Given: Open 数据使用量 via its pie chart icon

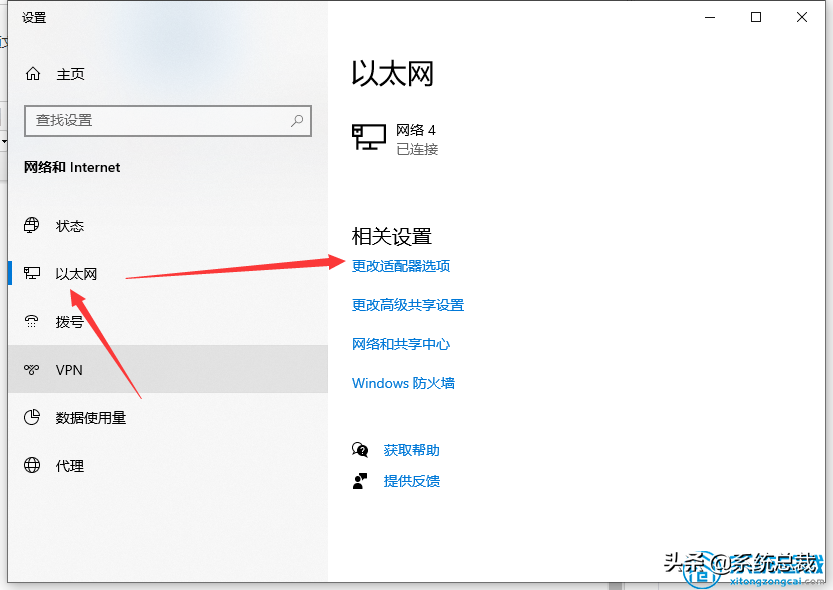Looking at the screenshot, I should (31, 418).
